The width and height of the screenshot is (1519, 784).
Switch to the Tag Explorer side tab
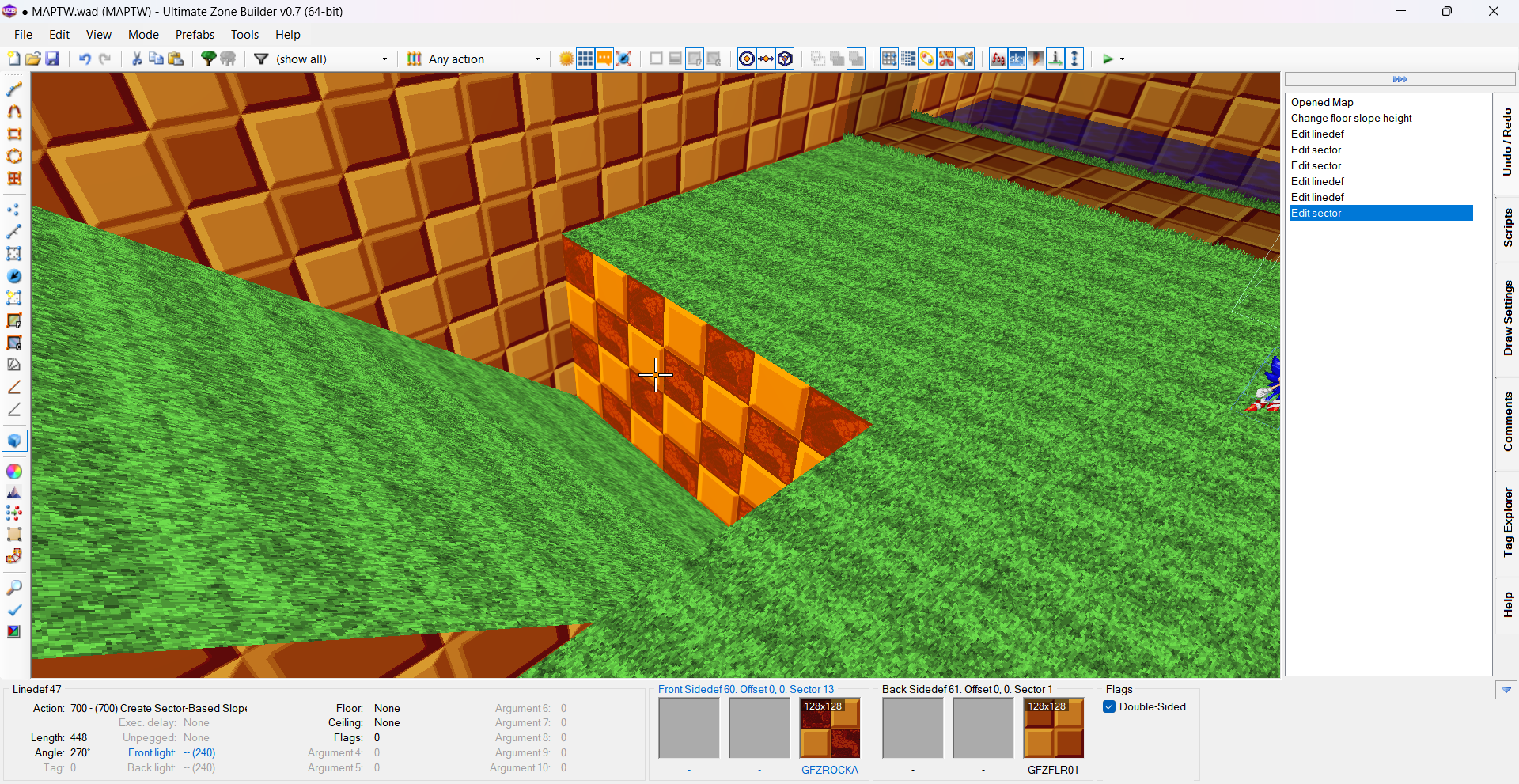[x=1506, y=523]
